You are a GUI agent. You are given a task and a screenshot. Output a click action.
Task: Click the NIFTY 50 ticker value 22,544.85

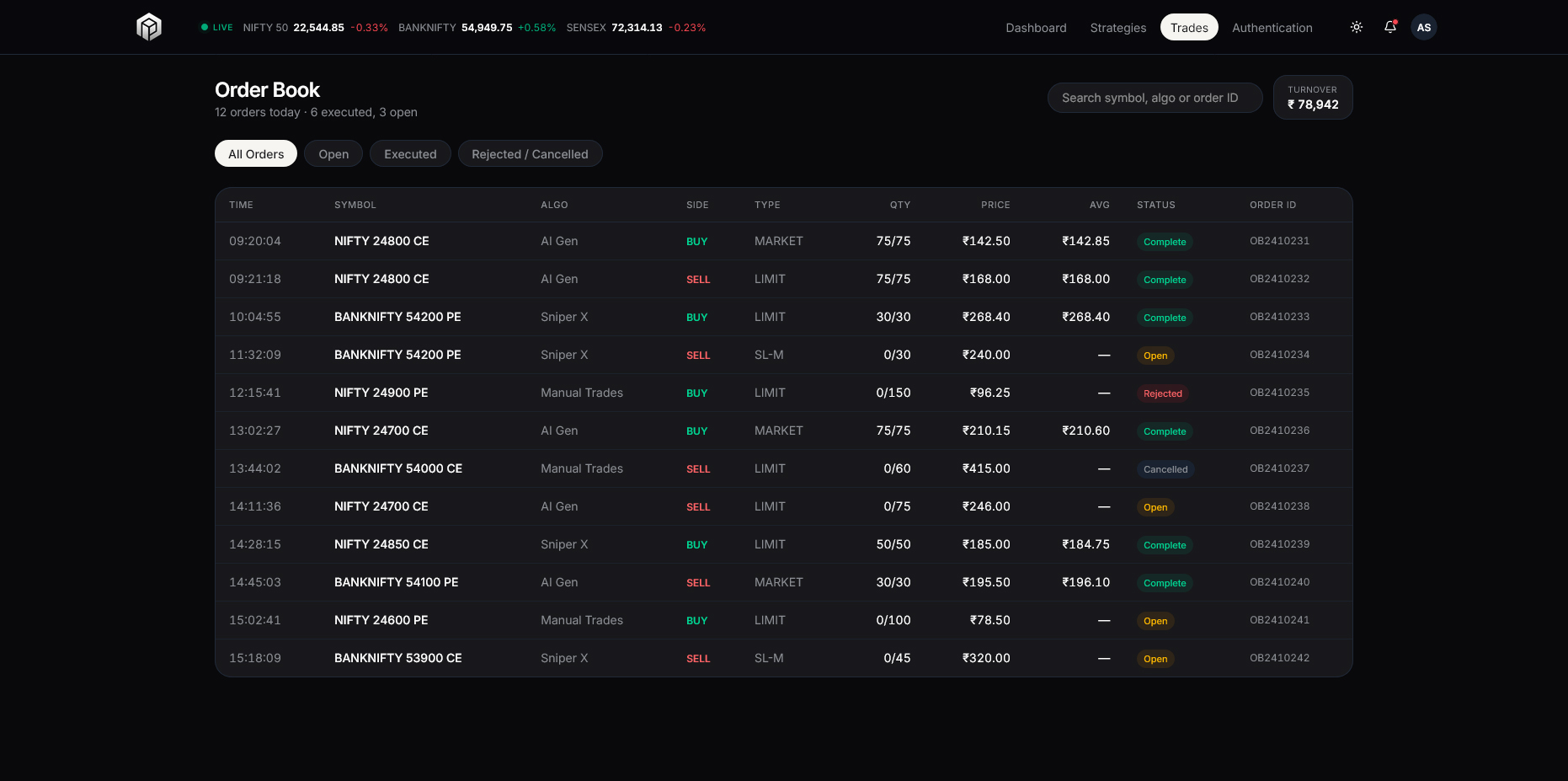[318, 28]
